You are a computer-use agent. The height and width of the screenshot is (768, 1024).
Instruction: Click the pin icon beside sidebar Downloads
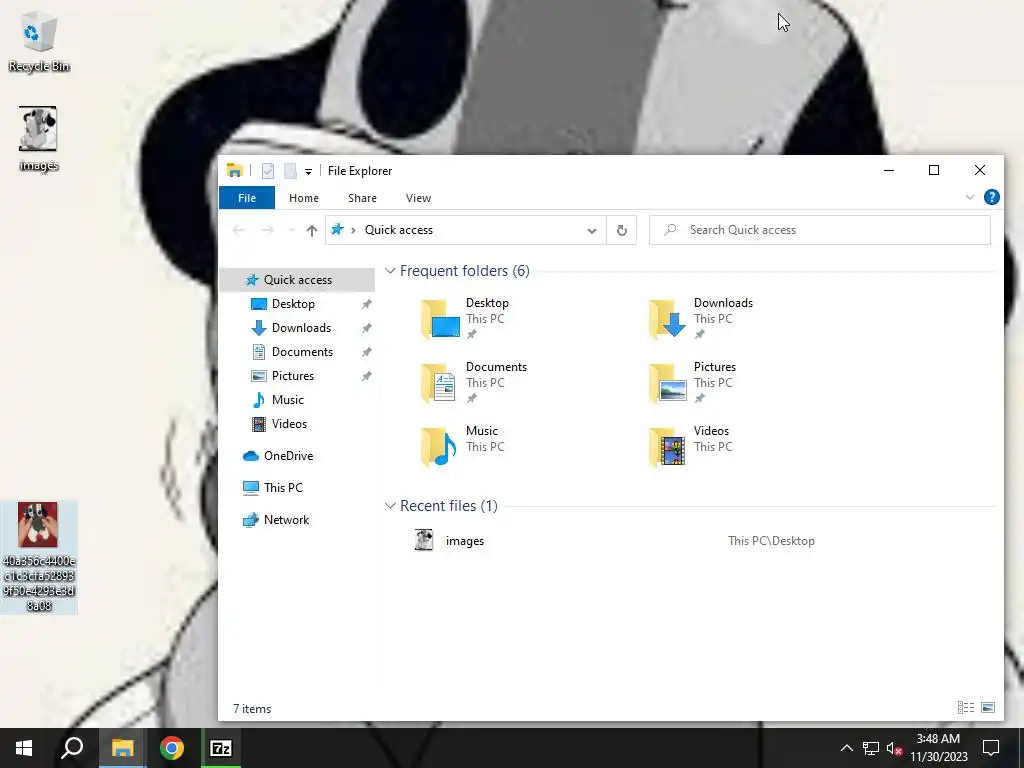point(366,328)
